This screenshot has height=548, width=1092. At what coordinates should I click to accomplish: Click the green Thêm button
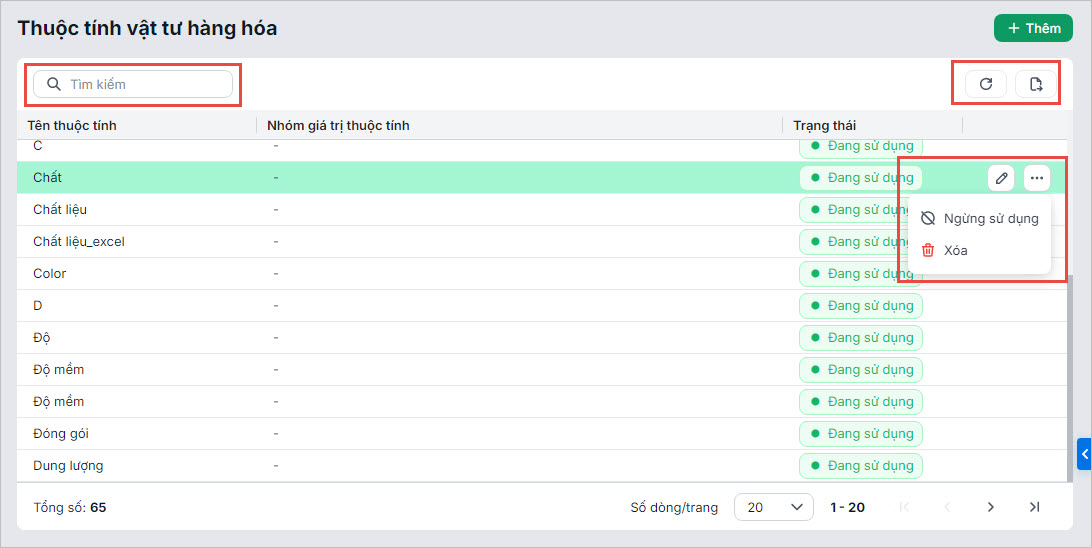click(1033, 28)
